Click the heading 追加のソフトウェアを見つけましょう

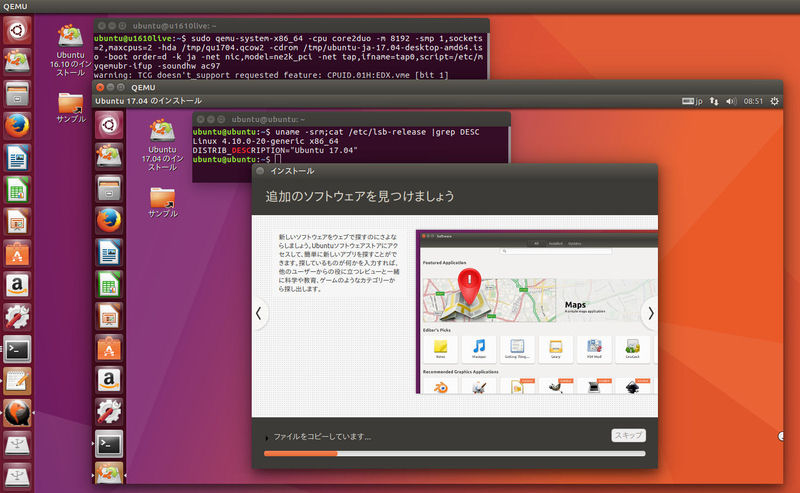[360, 196]
